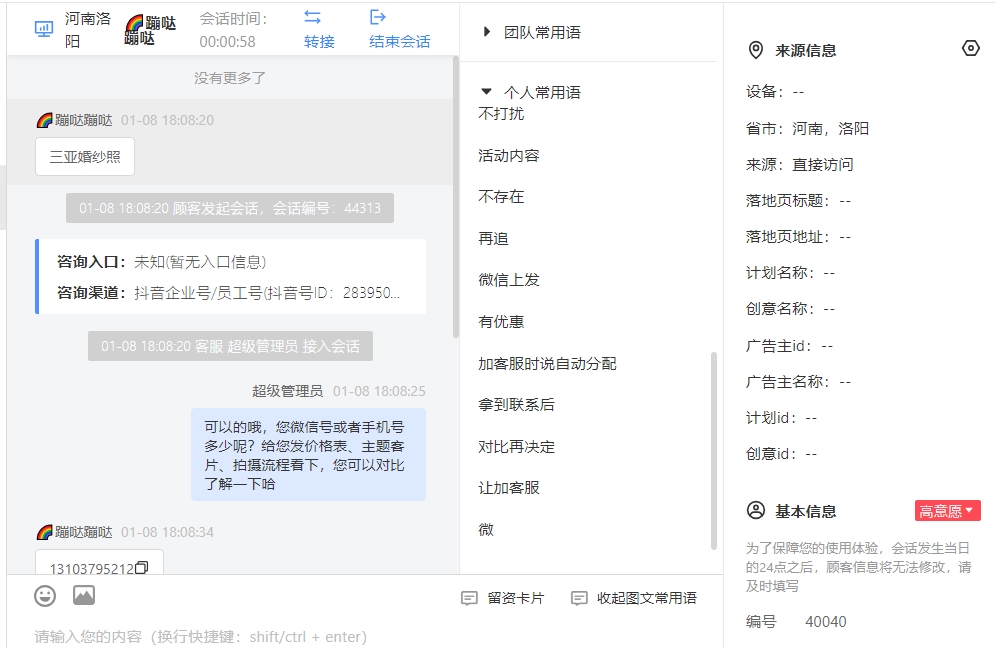Viewport: 995px width, 648px height.
Task: Click the 广告主名称 field
Action: [x=798, y=382]
